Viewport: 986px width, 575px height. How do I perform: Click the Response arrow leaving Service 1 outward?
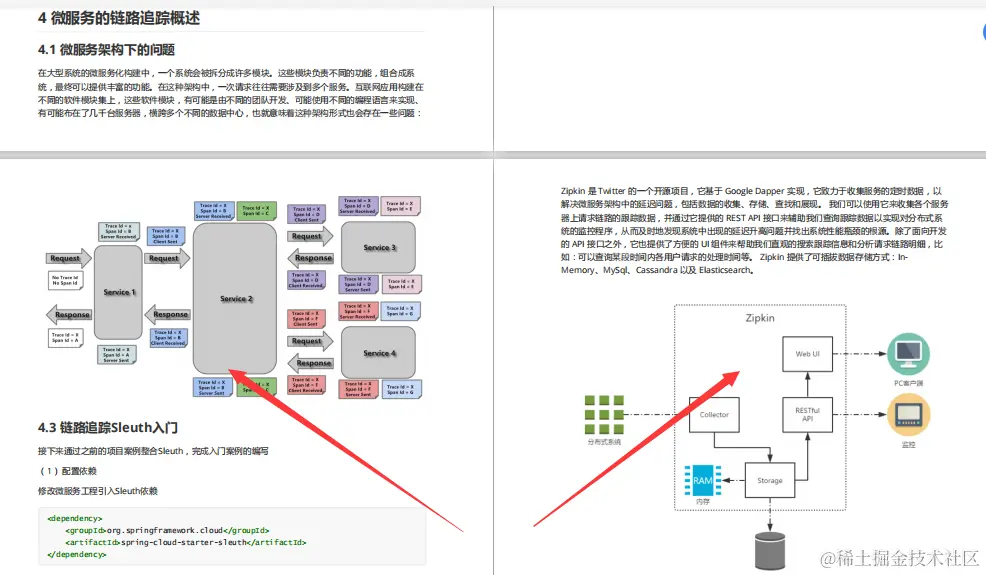point(69,315)
